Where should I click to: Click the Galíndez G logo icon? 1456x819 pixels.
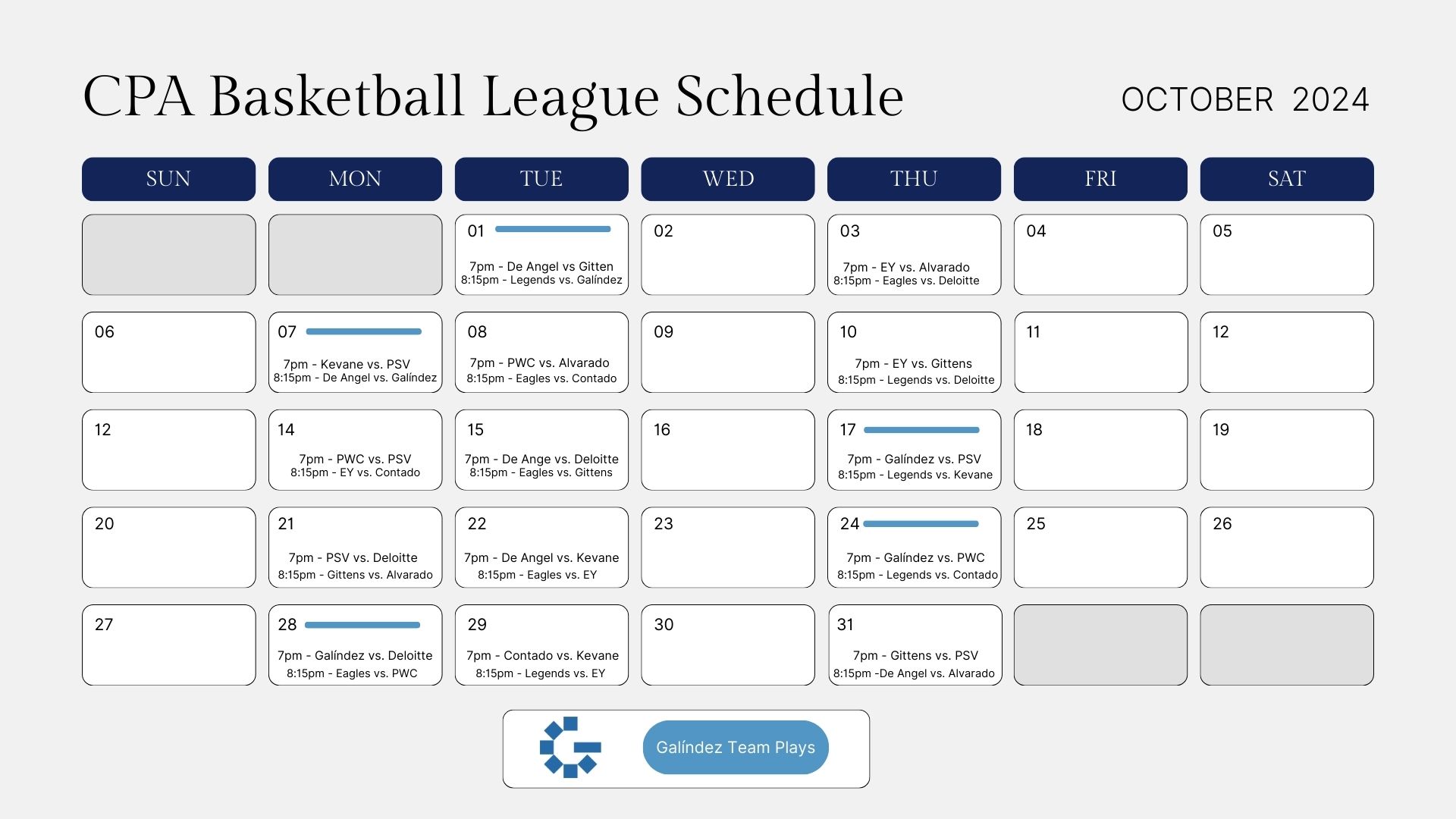pyautogui.click(x=570, y=747)
